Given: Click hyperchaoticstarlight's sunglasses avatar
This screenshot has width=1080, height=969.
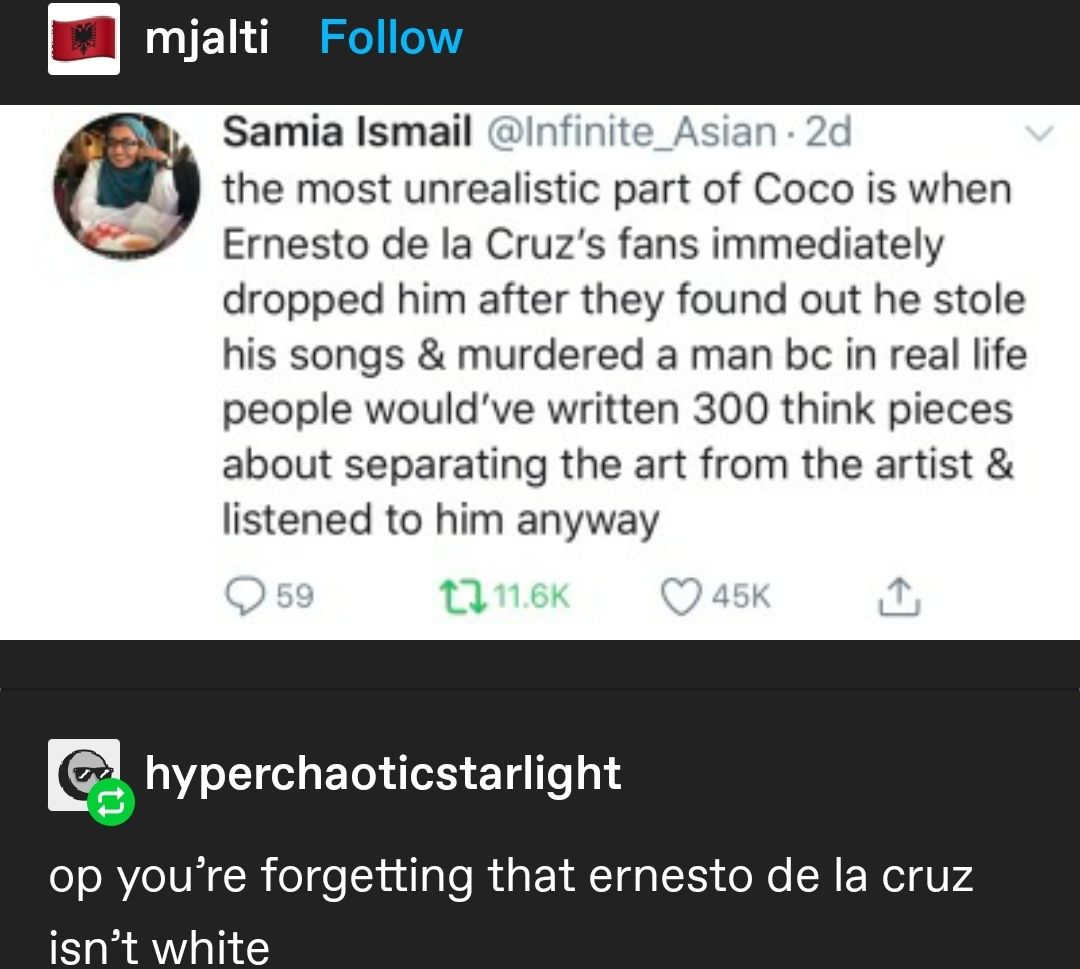Looking at the screenshot, I should [x=83, y=772].
